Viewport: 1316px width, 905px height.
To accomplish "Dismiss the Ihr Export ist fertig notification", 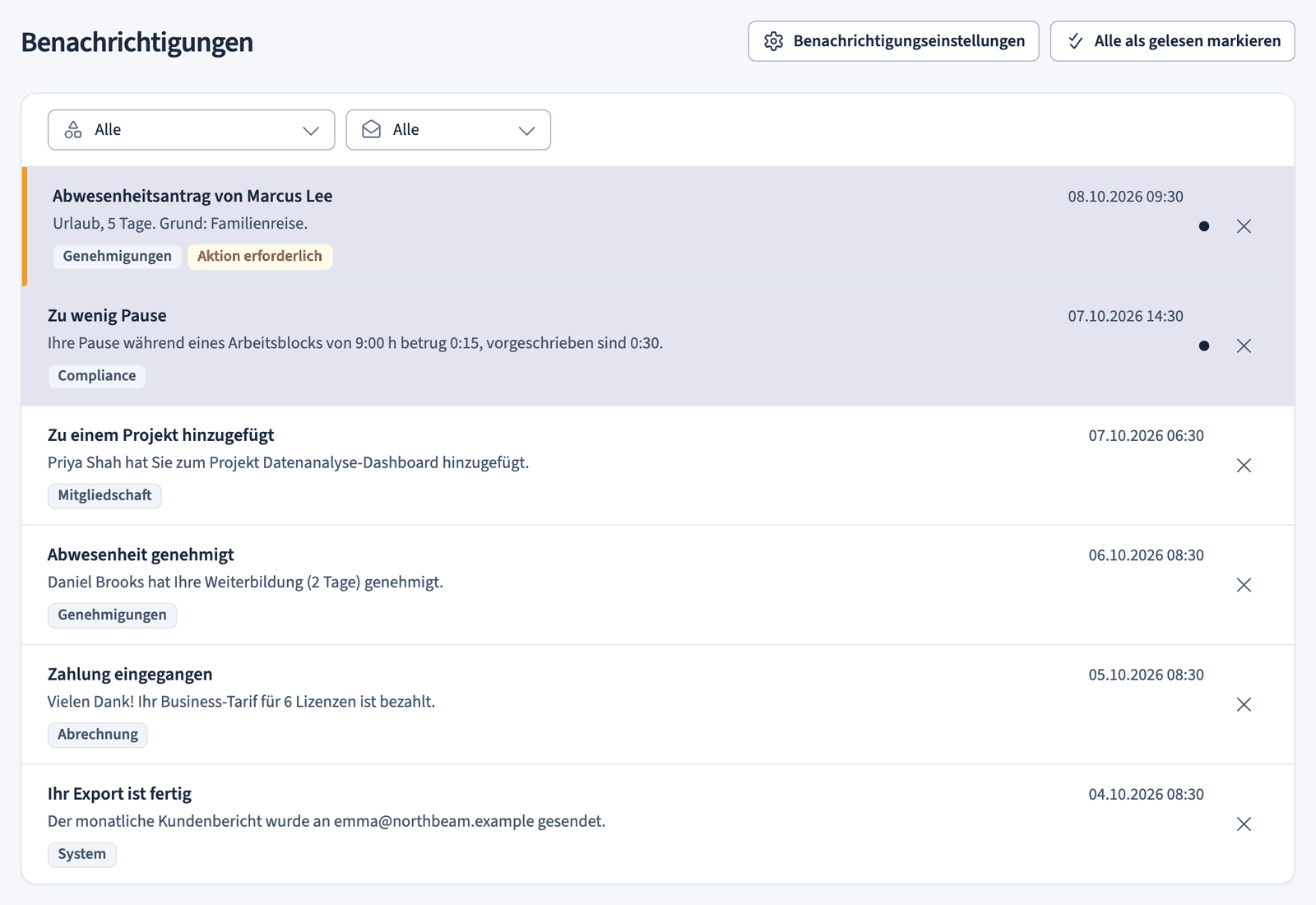I will [x=1244, y=824].
